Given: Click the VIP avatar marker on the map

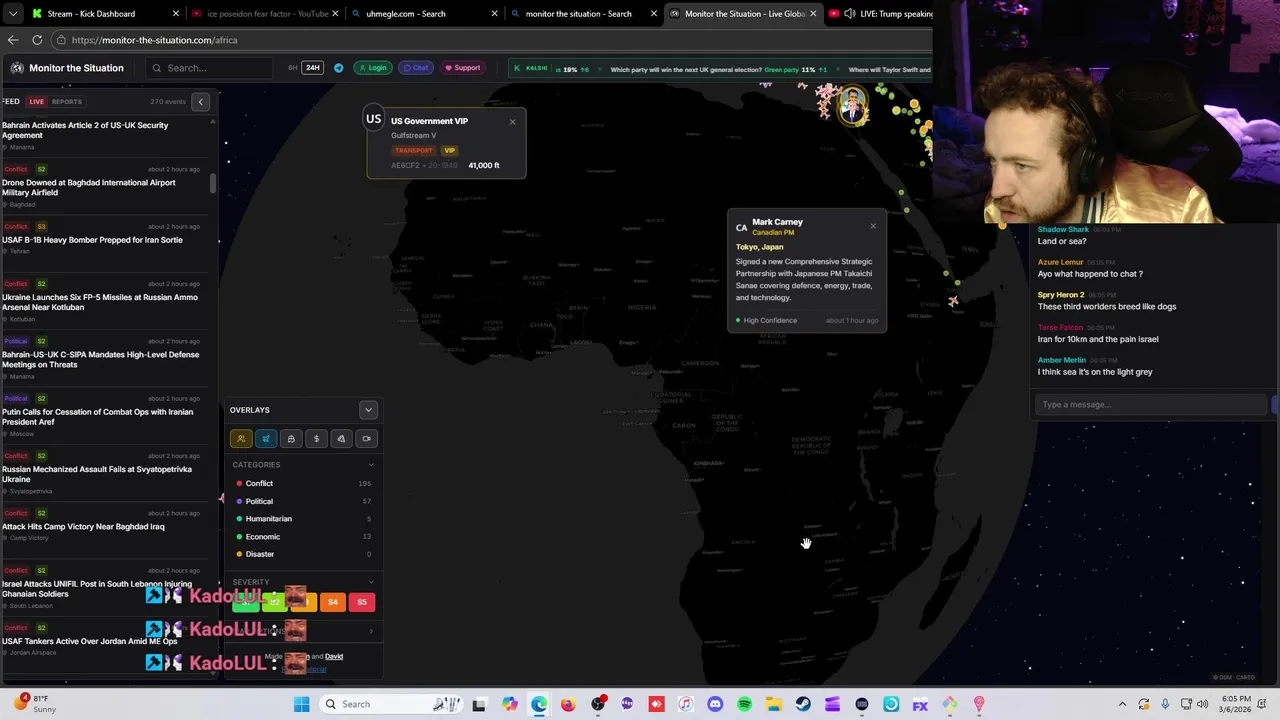Looking at the screenshot, I should [852, 103].
